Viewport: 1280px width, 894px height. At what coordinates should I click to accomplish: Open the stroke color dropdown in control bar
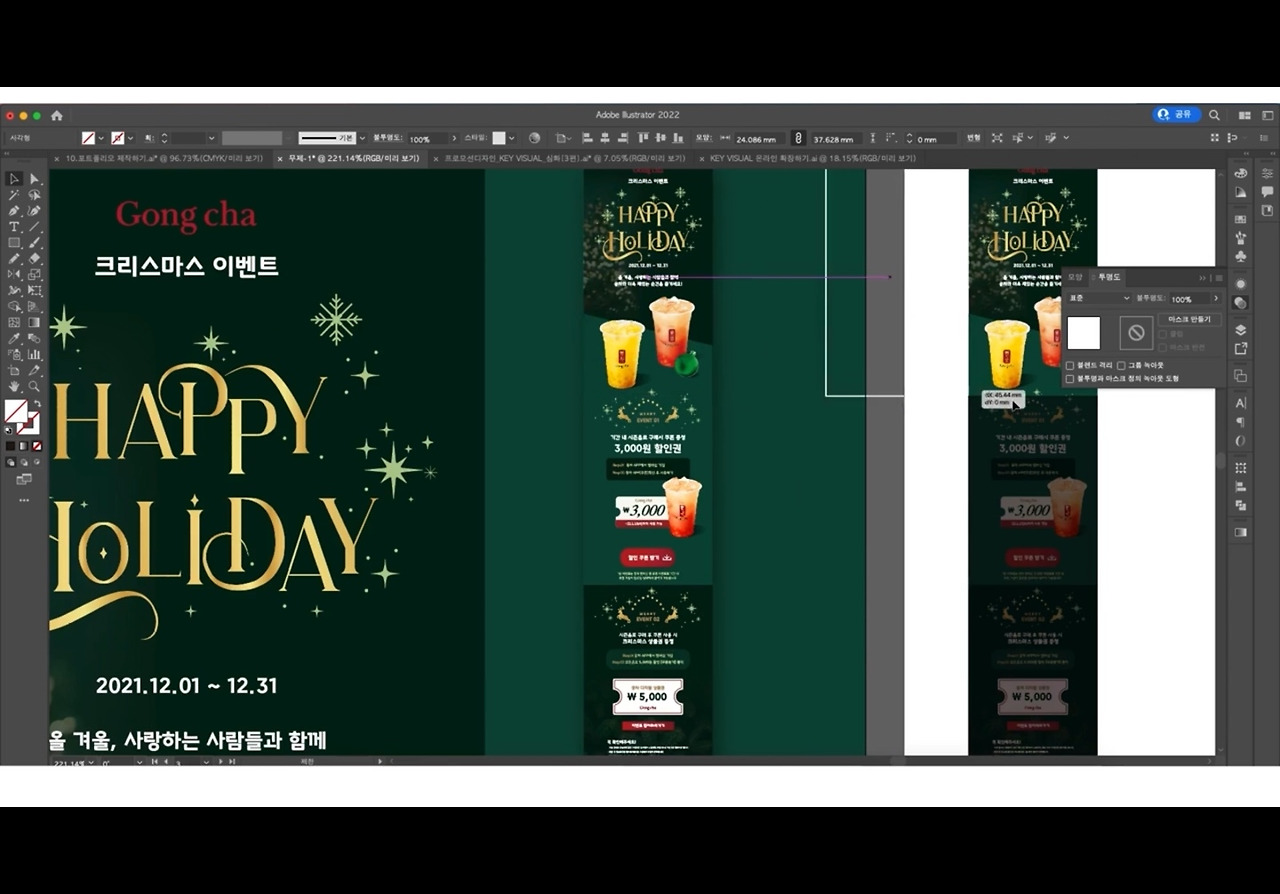131,138
